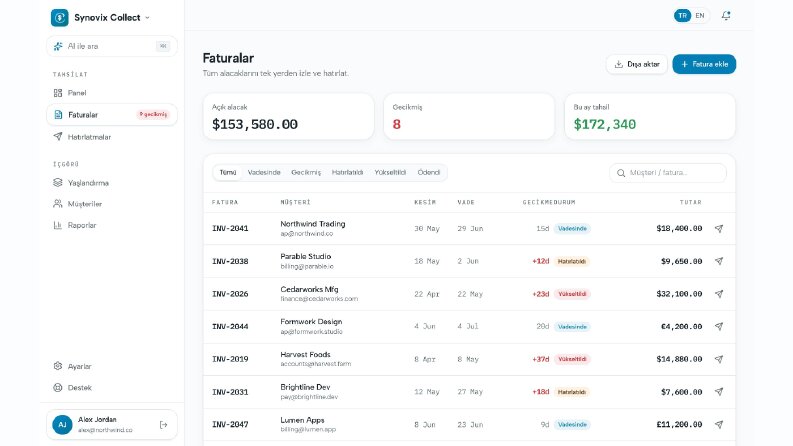The width and height of the screenshot is (793, 446).
Task: Open notifications bell
Action: click(726, 16)
